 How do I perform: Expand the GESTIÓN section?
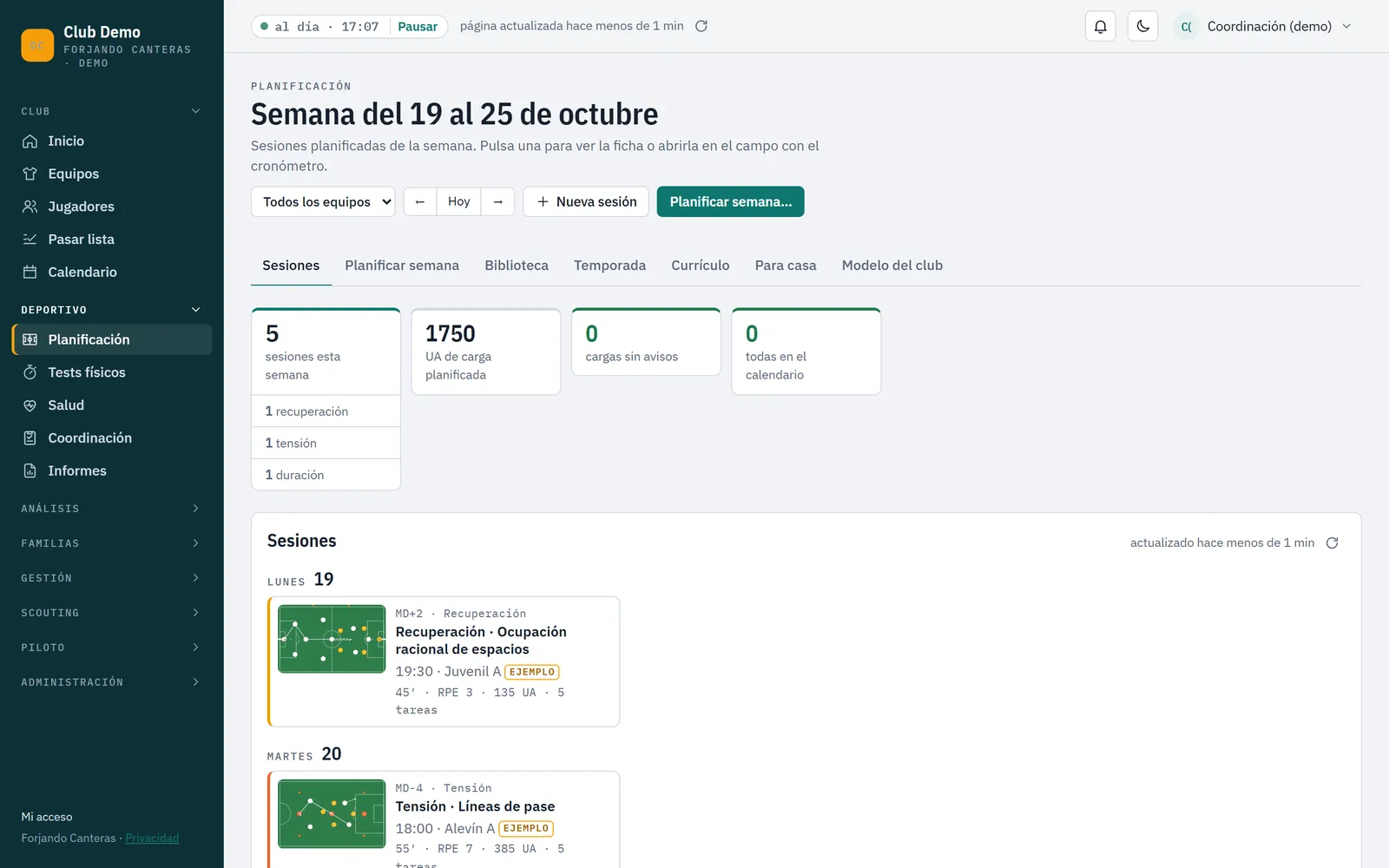112,578
